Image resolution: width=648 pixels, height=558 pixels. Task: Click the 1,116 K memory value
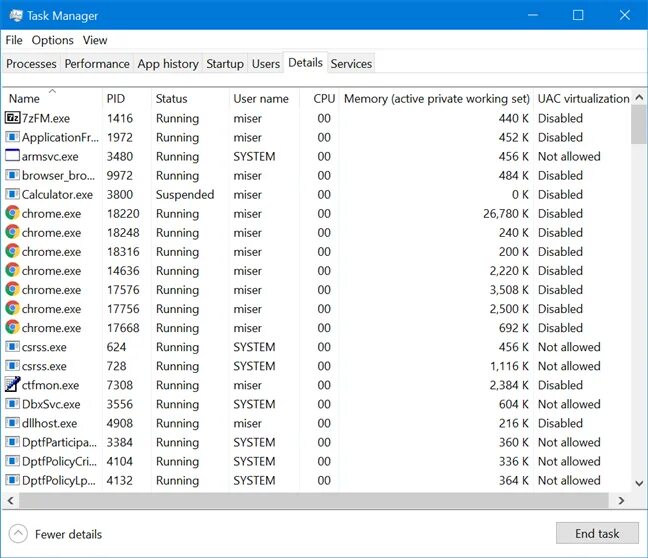509,366
